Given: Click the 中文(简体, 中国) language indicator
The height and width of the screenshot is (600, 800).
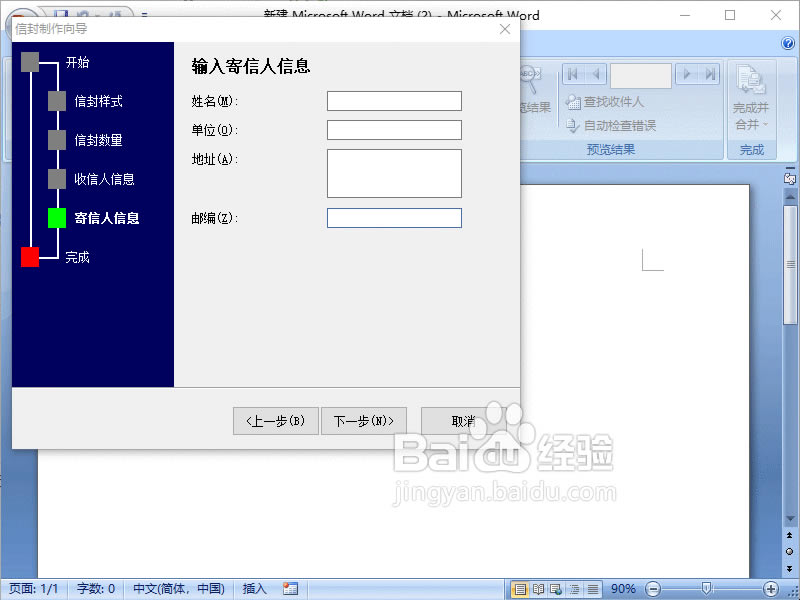Looking at the screenshot, I should tap(179, 589).
